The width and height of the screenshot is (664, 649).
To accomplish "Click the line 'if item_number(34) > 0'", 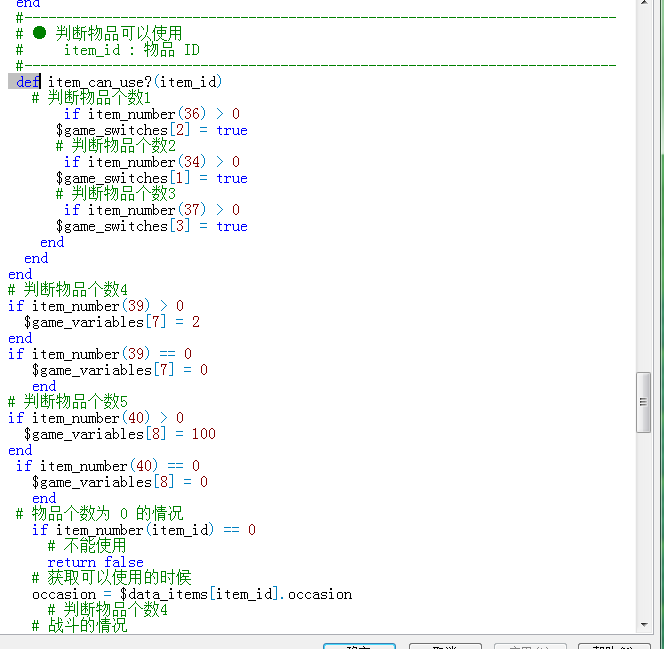I will click(x=152, y=162).
